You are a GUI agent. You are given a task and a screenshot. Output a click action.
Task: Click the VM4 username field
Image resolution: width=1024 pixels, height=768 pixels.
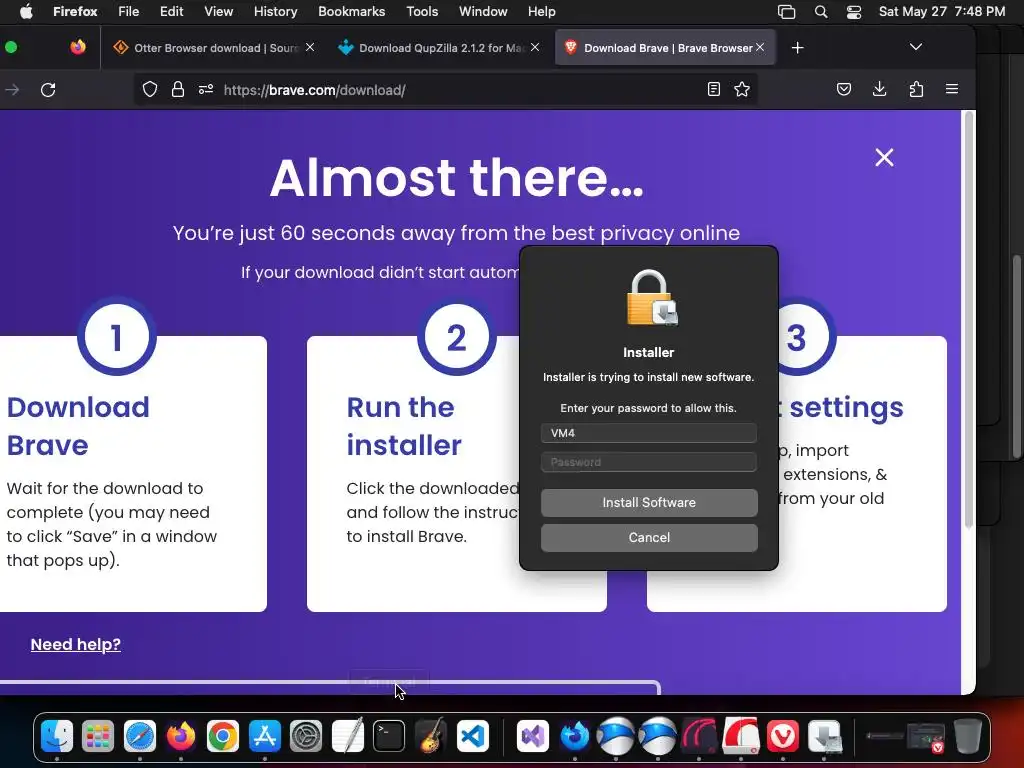[x=649, y=432]
